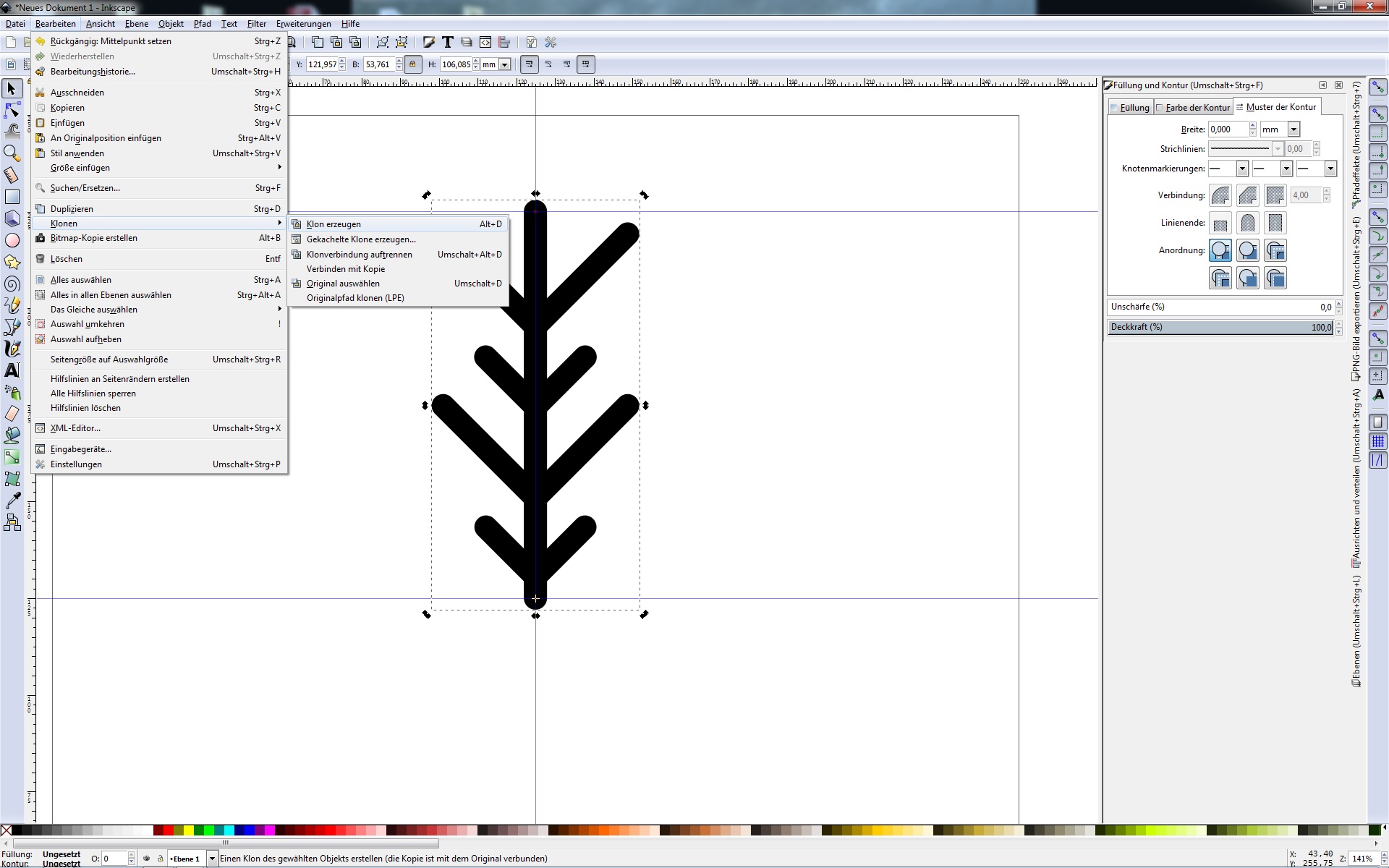Choose 'Gekachelte Klone erzeugen...' entry
The width and height of the screenshot is (1389, 868).
(x=361, y=239)
